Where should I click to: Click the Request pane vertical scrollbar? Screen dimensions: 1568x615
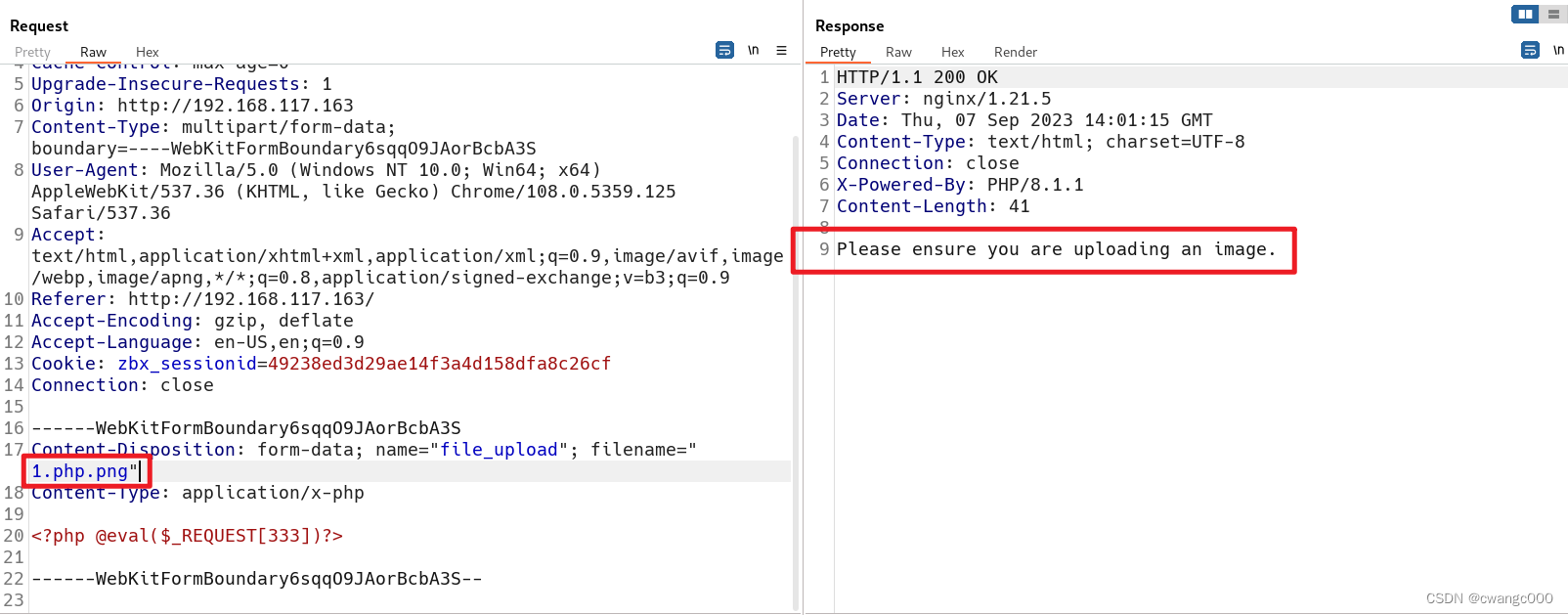[x=796, y=372]
